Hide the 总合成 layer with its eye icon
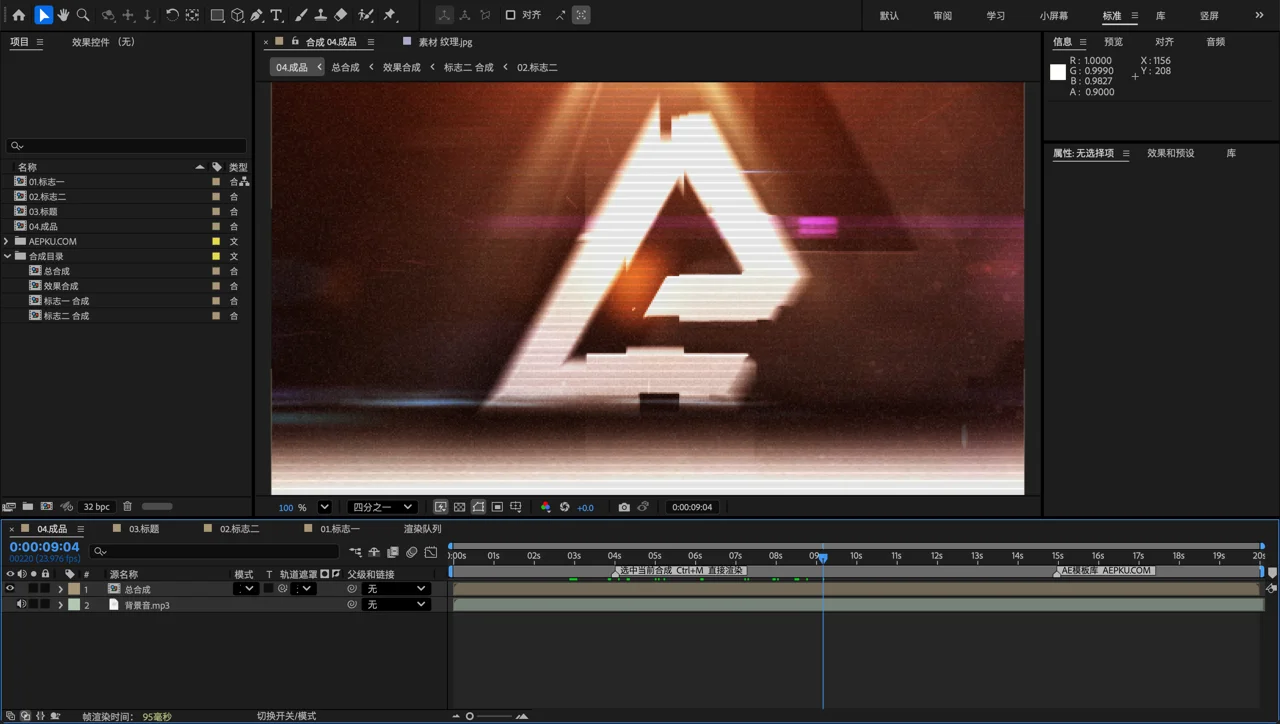 [x=10, y=589]
